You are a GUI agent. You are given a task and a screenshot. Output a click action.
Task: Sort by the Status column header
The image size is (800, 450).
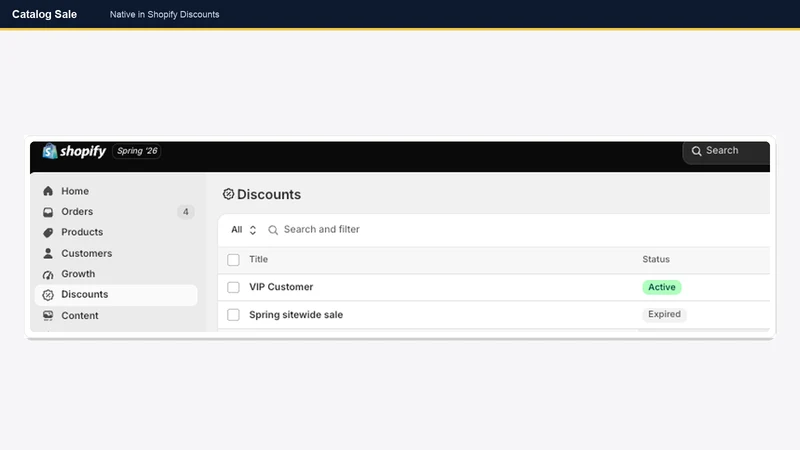click(656, 259)
